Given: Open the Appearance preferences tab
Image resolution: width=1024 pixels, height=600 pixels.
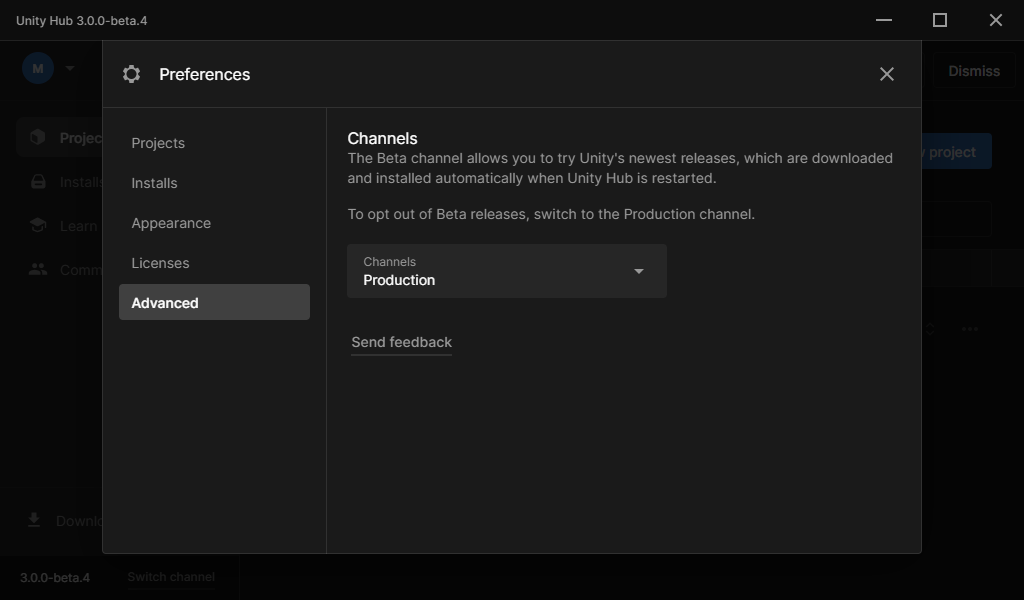Looking at the screenshot, I should click(214, 223).
